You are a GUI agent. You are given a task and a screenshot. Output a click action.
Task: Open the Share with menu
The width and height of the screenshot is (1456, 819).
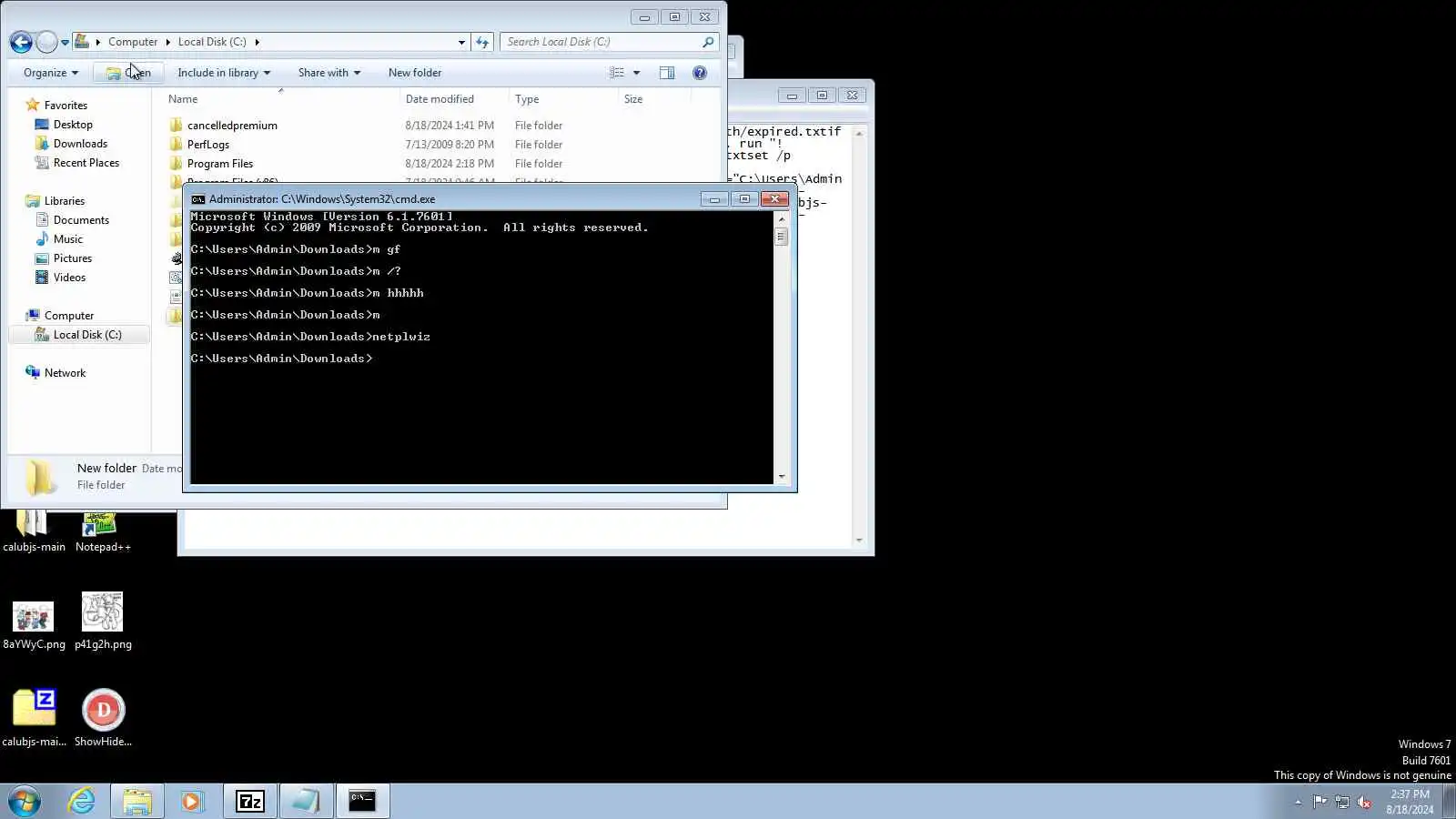[329, 73]
